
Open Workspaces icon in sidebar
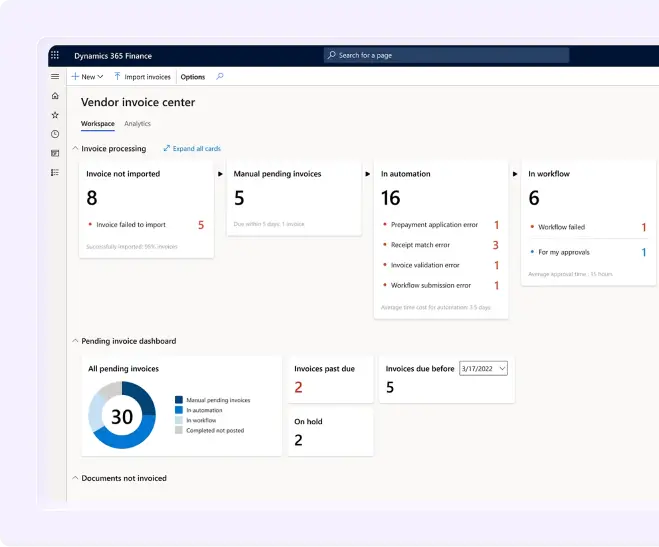[x=55, y=153]
